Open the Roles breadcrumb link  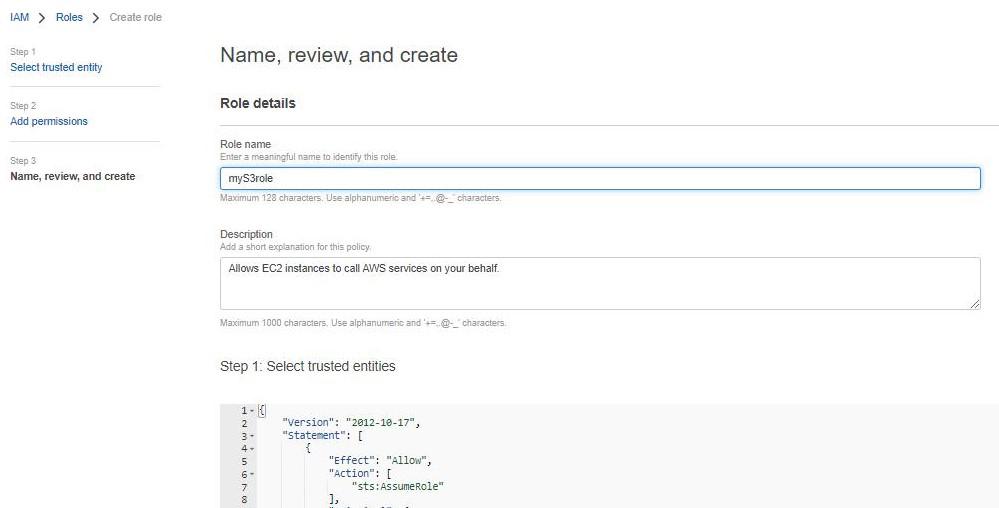pos(69,17)
